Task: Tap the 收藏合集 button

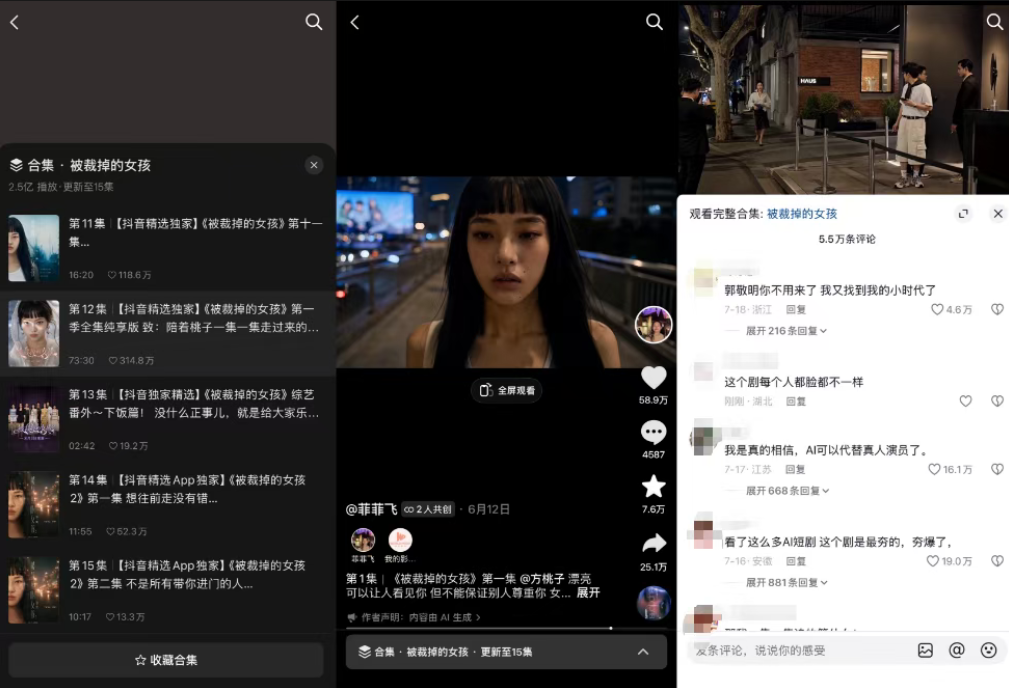Action: coord(166,660)
